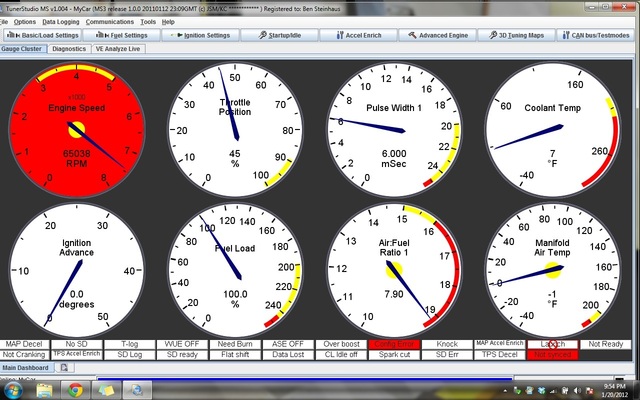Viewport: 640px width, 400px height.
Task: Click the SD Log indicator
Action: pos(130,355)
